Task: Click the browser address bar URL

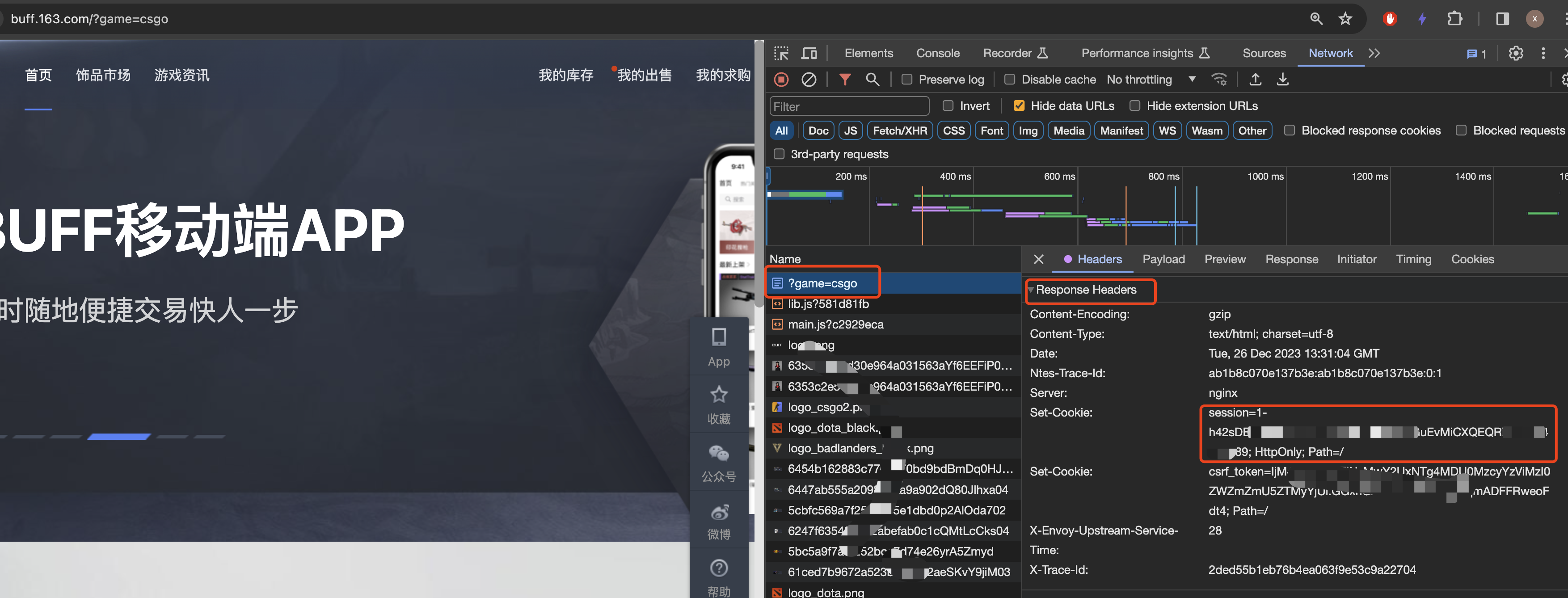Action: click(x=89, y=19)
